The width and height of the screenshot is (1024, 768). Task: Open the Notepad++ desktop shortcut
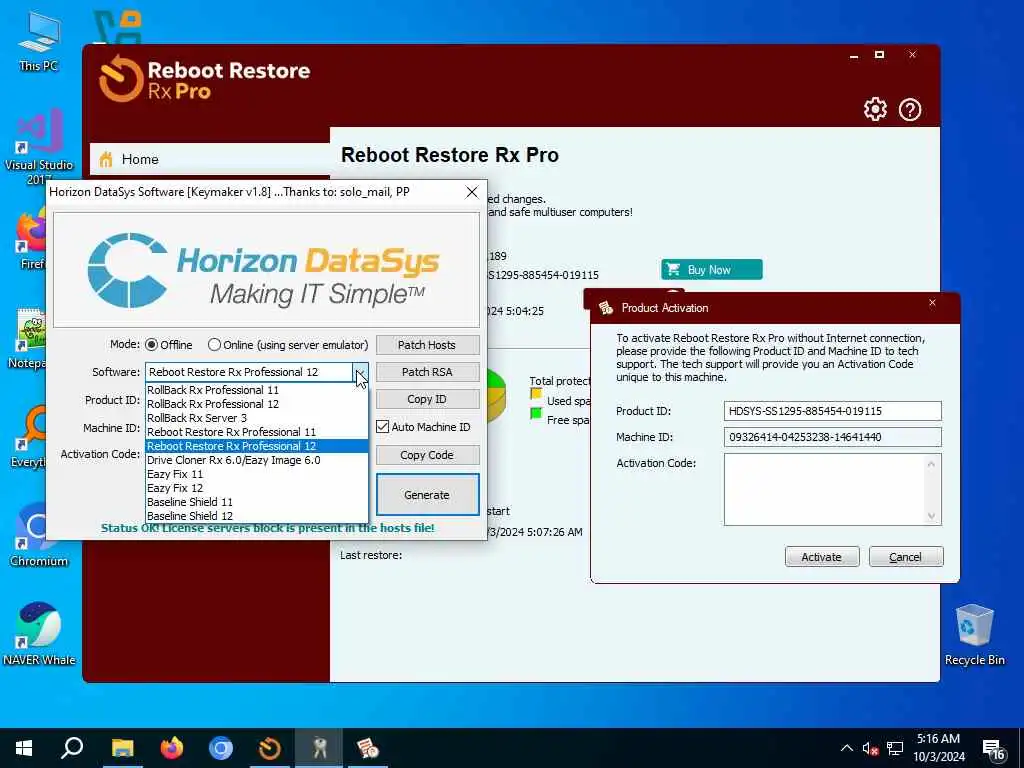tap(28, 338)
